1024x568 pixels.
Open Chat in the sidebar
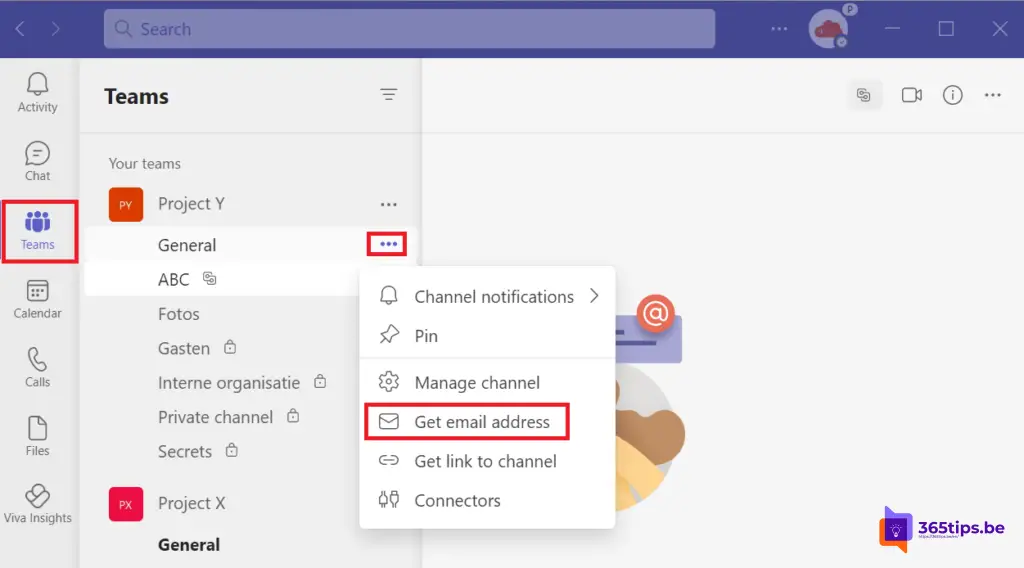click(x=37, y=161)
